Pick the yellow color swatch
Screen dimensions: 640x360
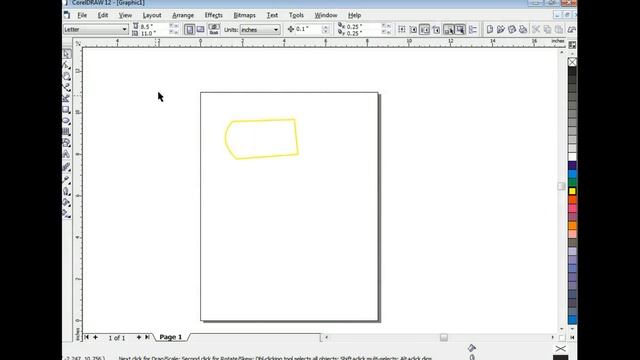click(572, 191)
